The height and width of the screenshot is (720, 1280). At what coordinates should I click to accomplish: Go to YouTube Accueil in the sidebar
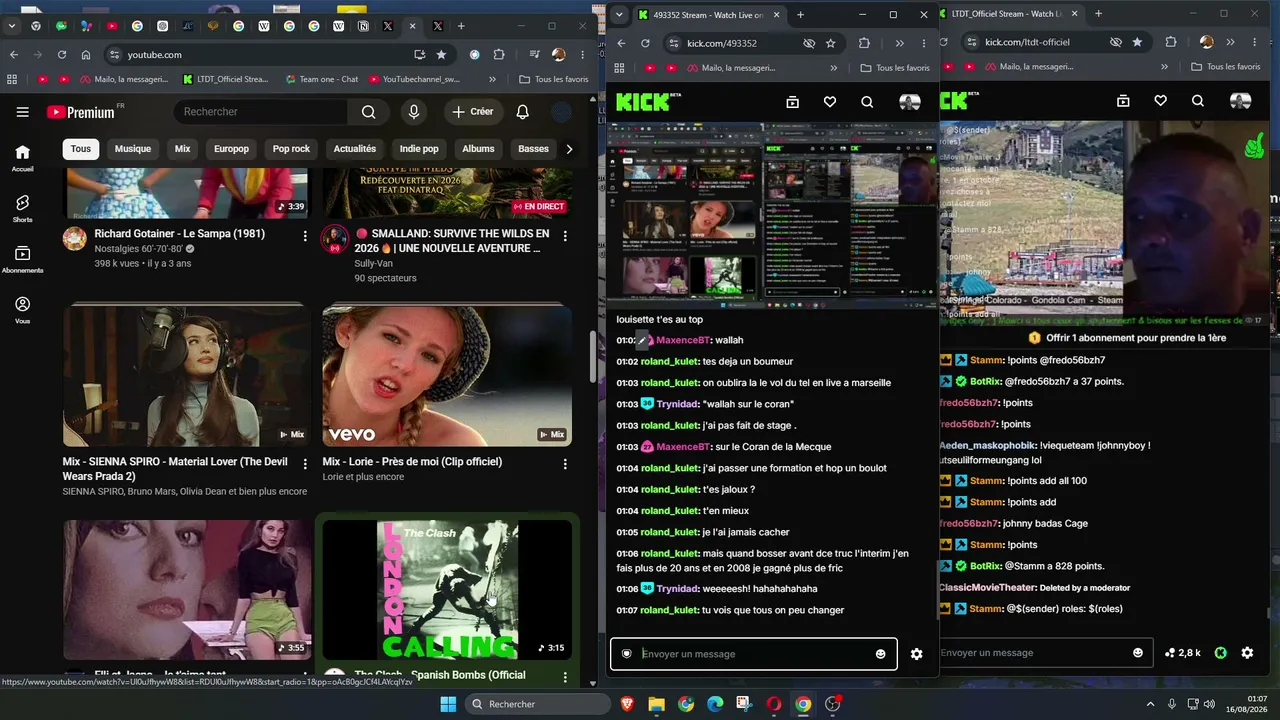point(22,158)
